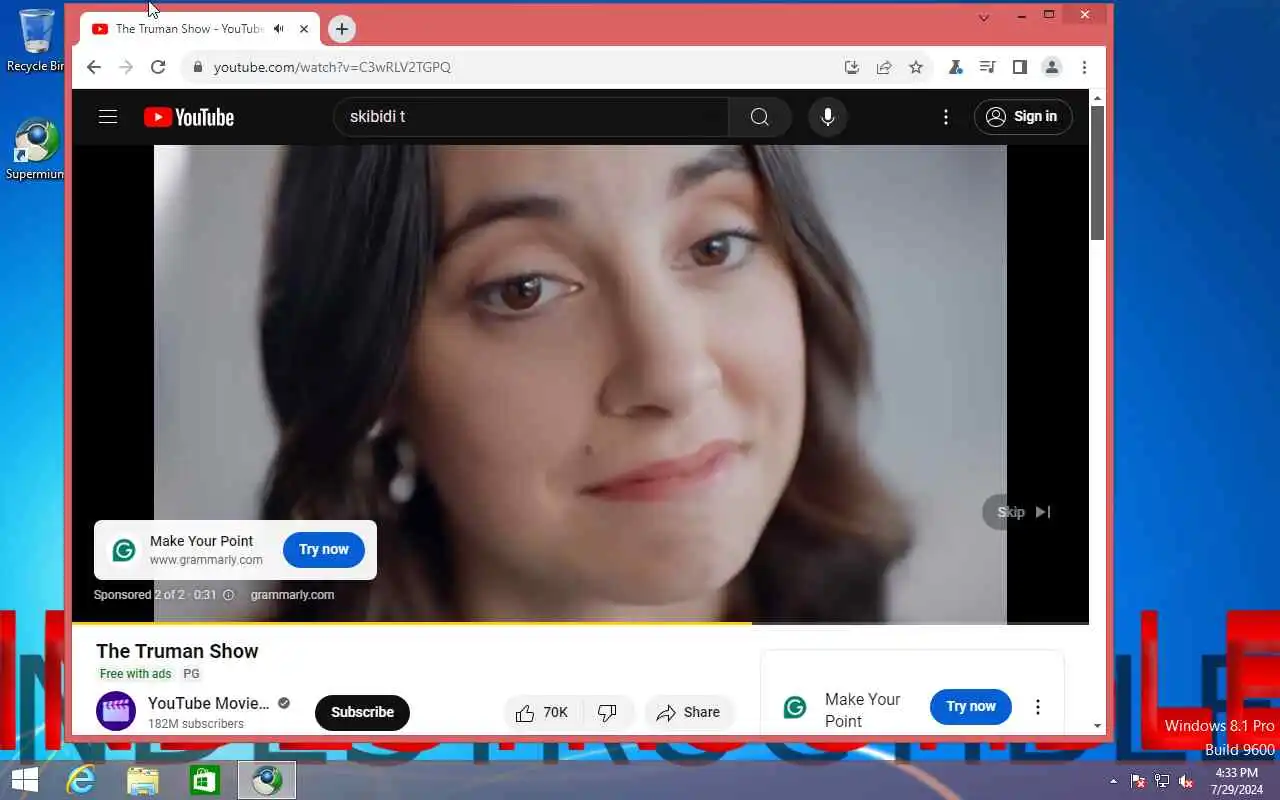Image resolution: width=1280 pixels, height=800 pixels.
Task: Open browser three-dot menu
Action: (1084, 67)
